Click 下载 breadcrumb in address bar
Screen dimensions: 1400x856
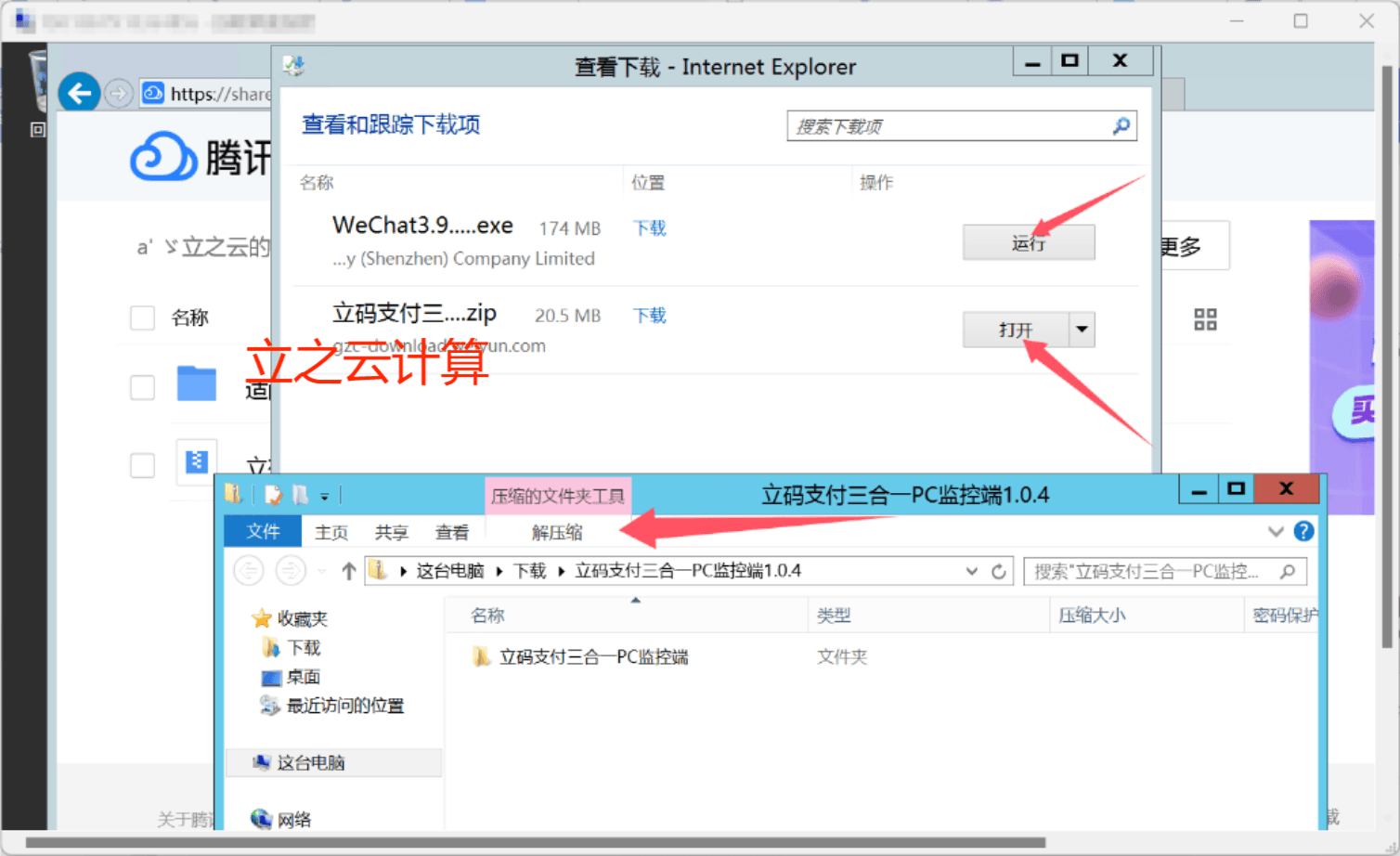pyautogui.click(x=530, y=571)
